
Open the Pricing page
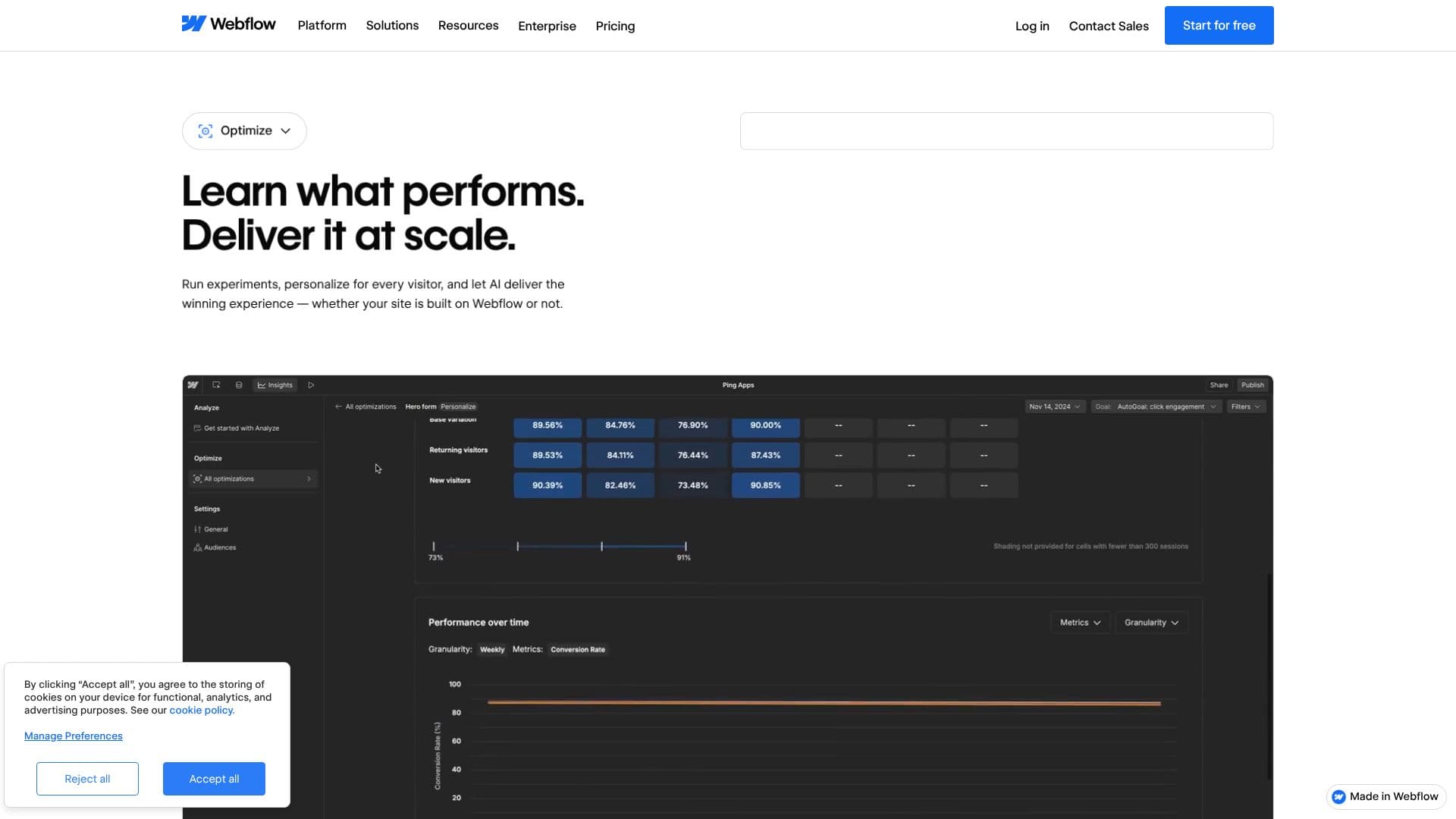pos(615,26)
